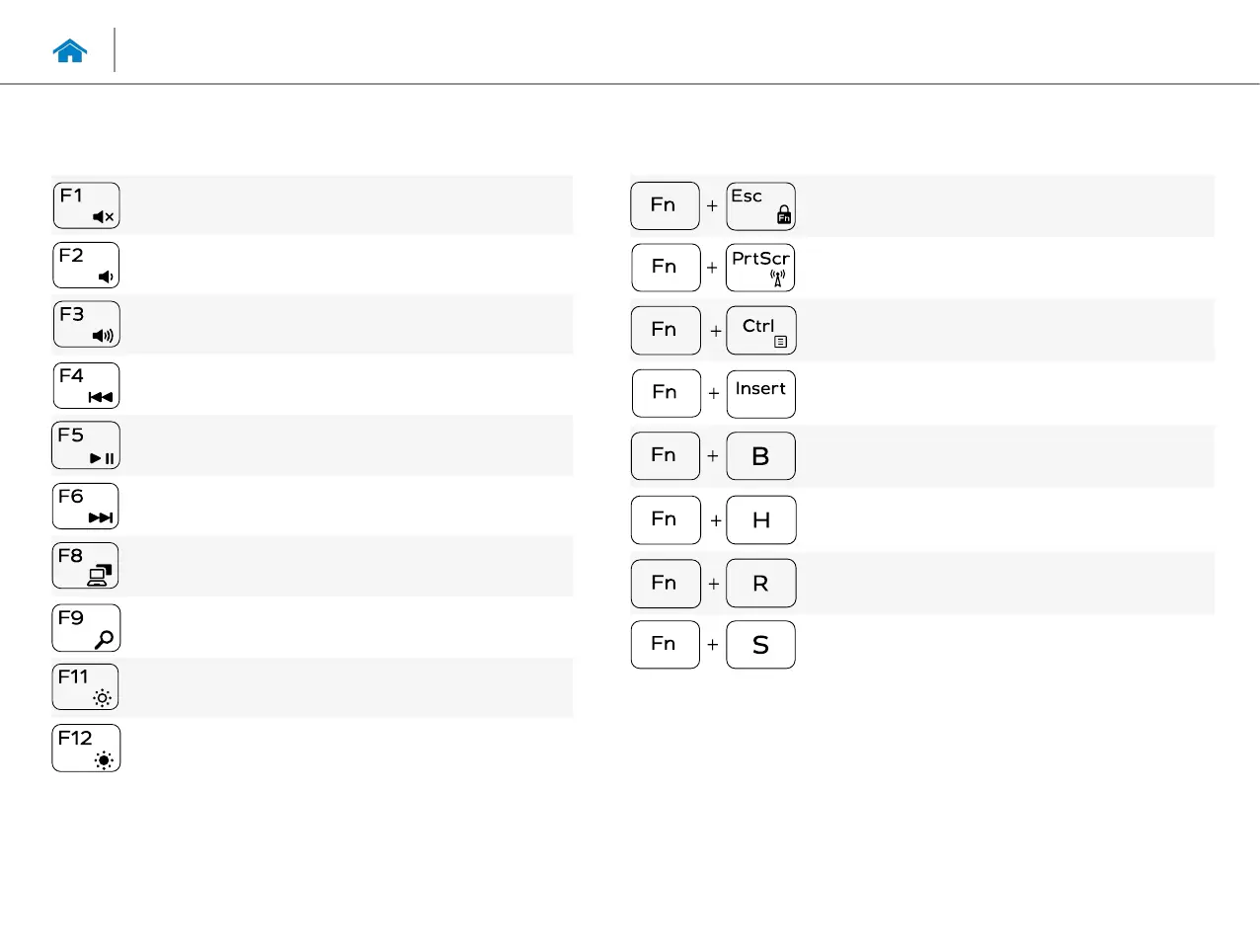Viewport: 1260px width, 952px height.
Task: Select the F2 volume down key
Action: click(x=86, y=266)
